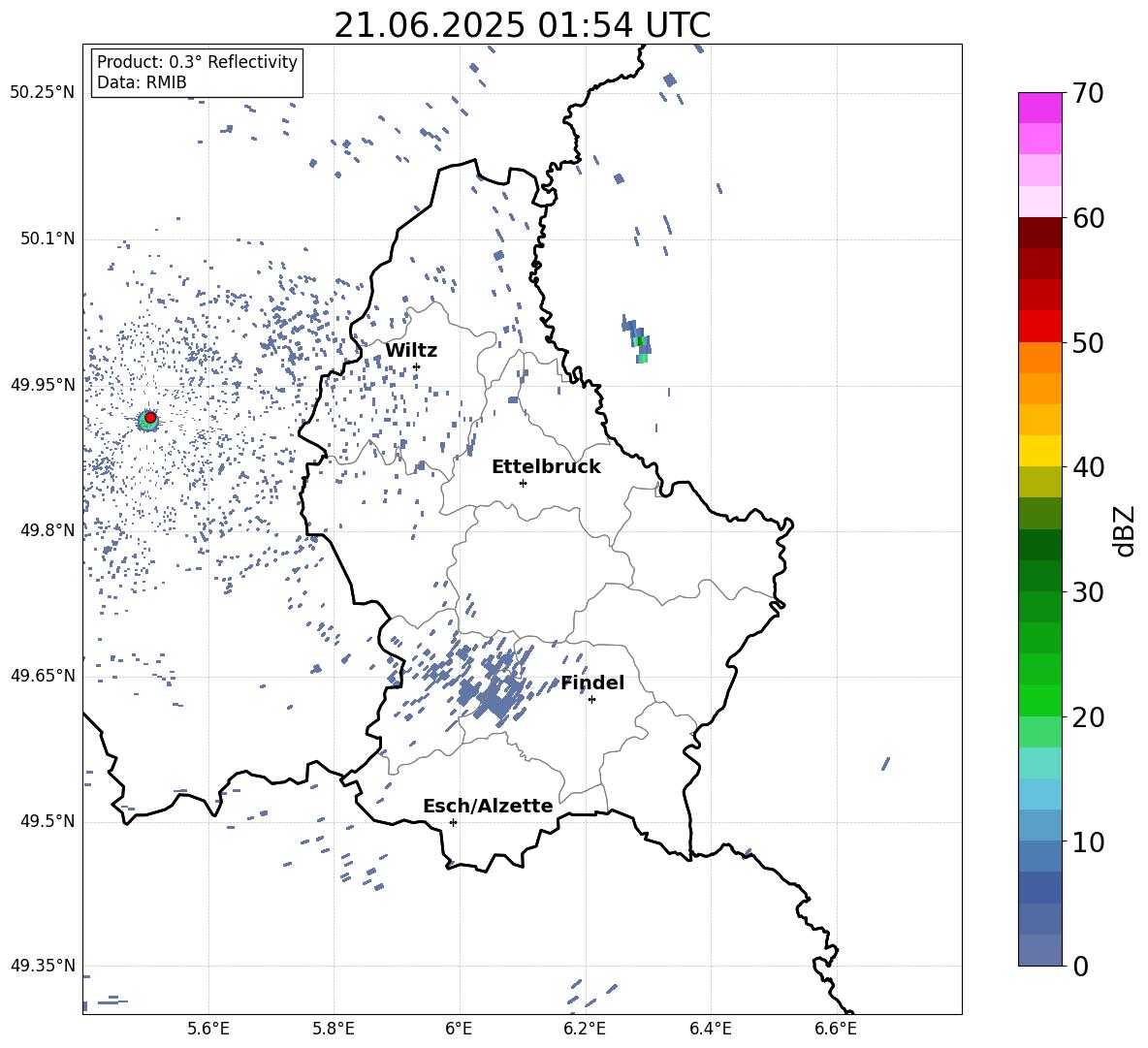Viewport: 1148px width, 1048px height.
Task: Click the title 21.06.2025 01:54 UTC
Action: (522, 25)
